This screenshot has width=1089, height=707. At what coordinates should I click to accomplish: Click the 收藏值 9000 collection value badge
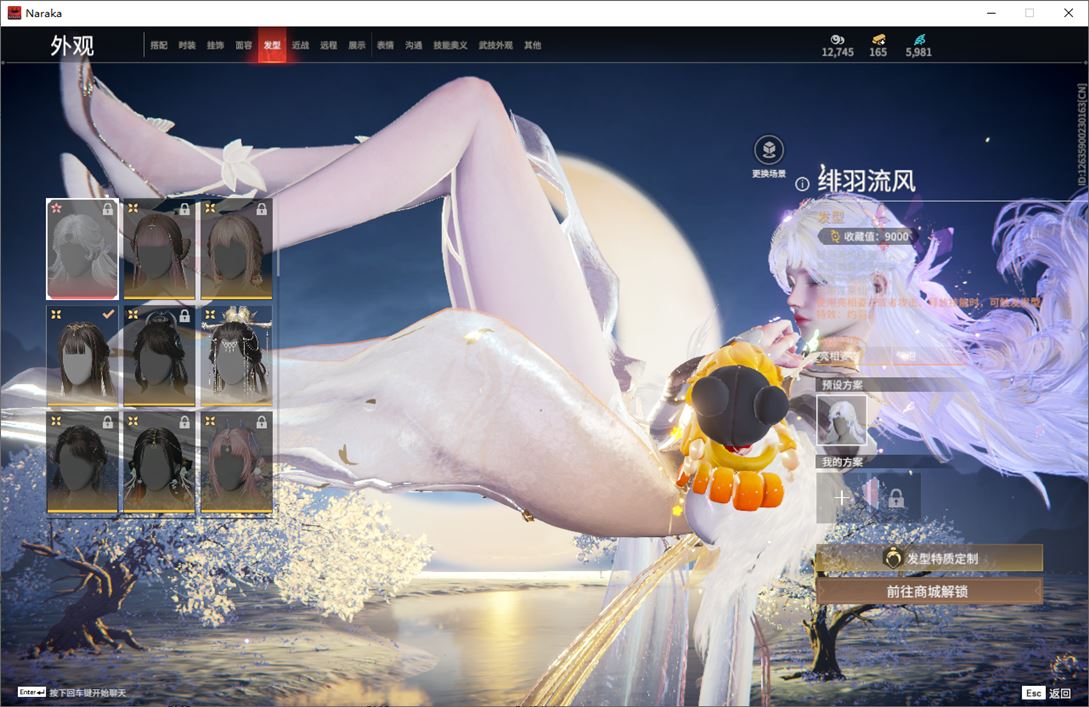[x=868, y=236]
